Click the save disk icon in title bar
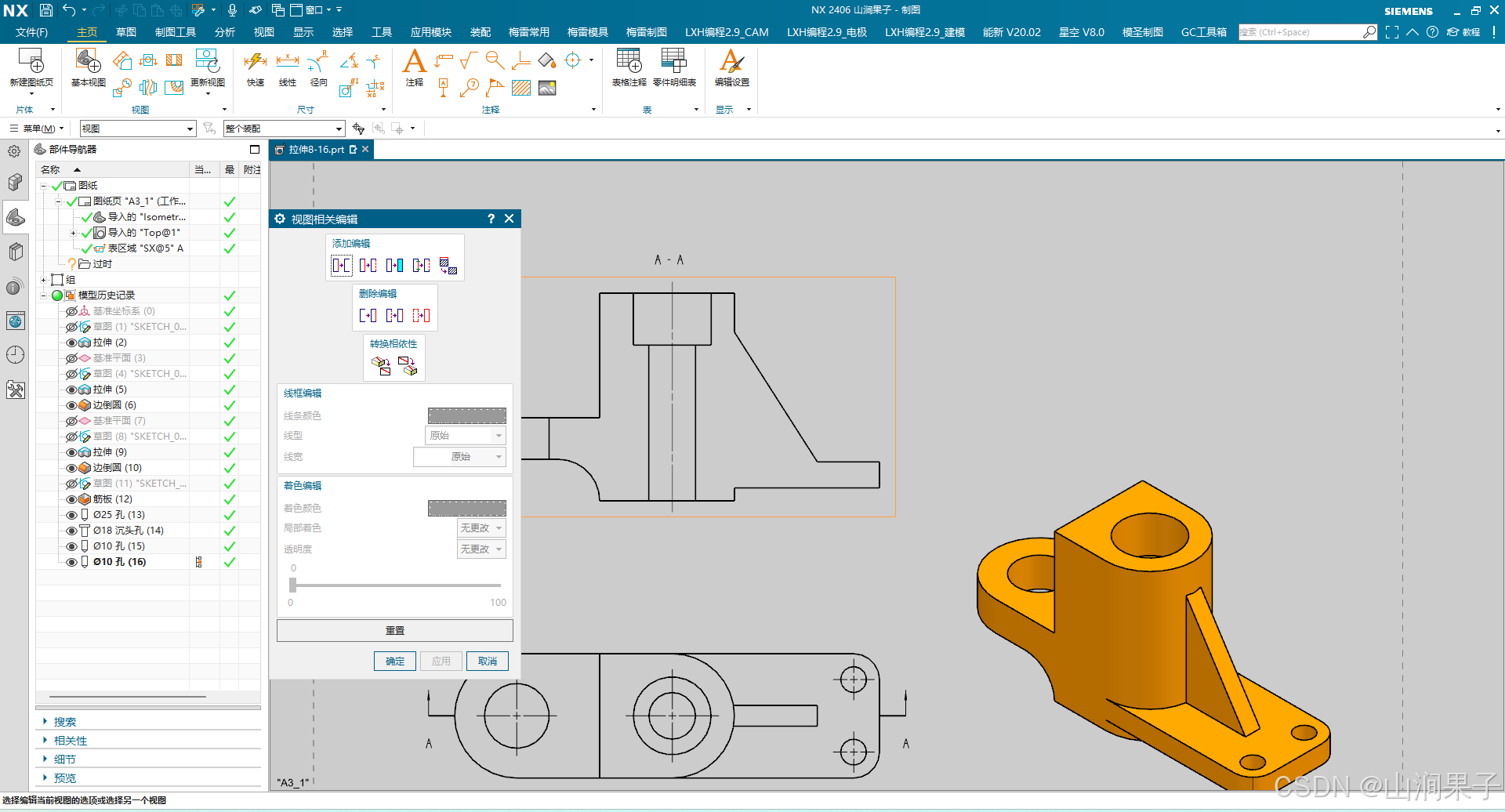This screenshot has width=1505, height=812. click(46, 10)
